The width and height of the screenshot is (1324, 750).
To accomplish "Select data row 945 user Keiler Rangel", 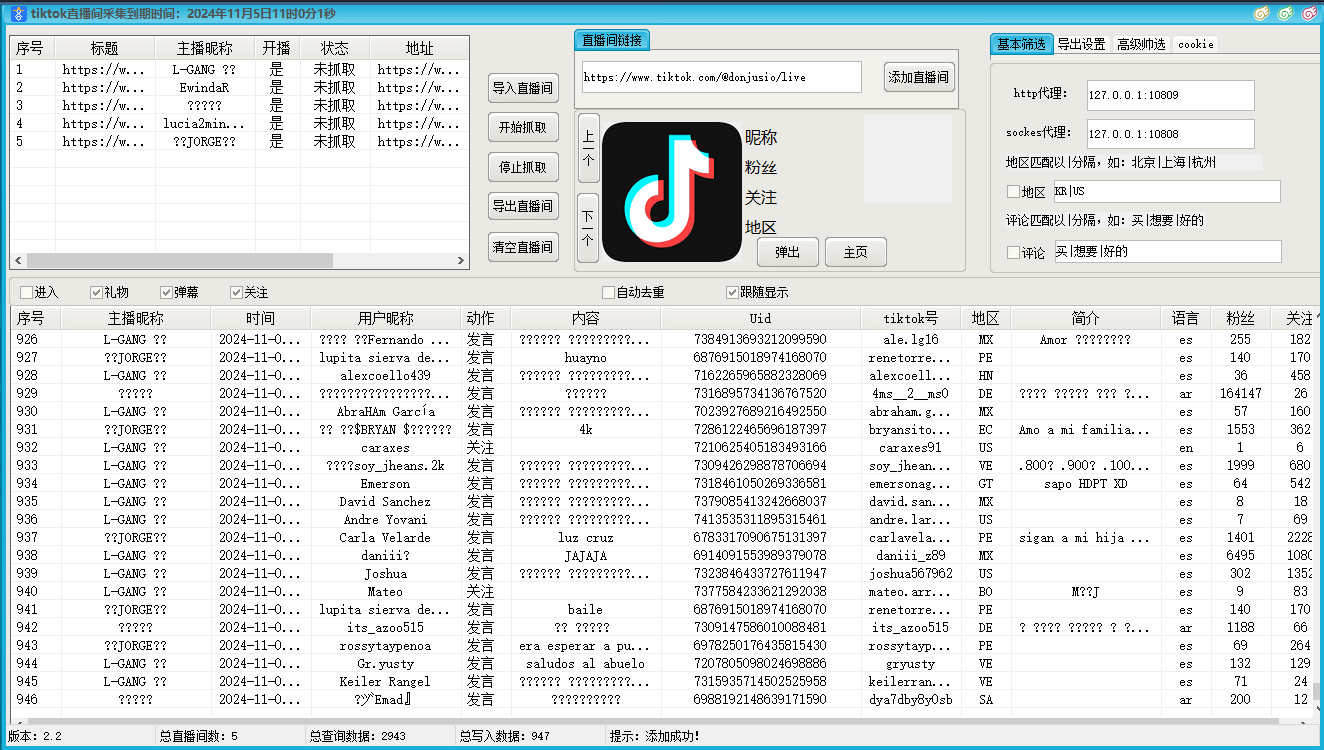I will pos(660,681).
